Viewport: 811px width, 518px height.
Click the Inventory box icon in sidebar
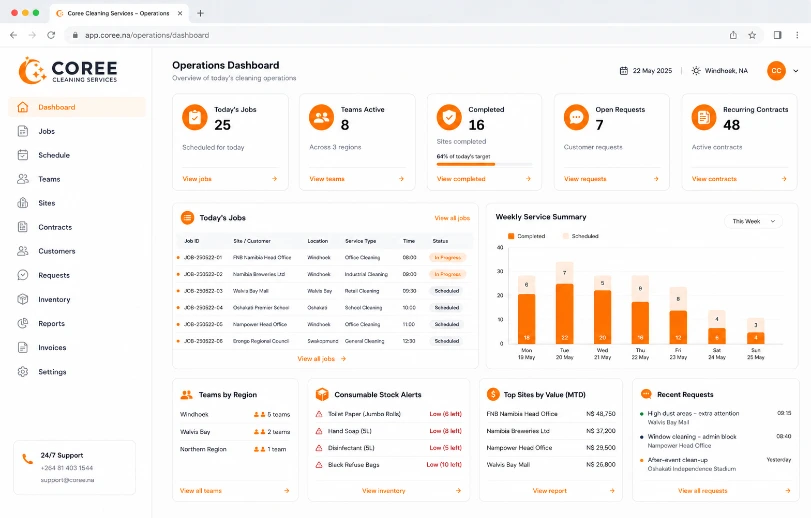coord(23,299)
